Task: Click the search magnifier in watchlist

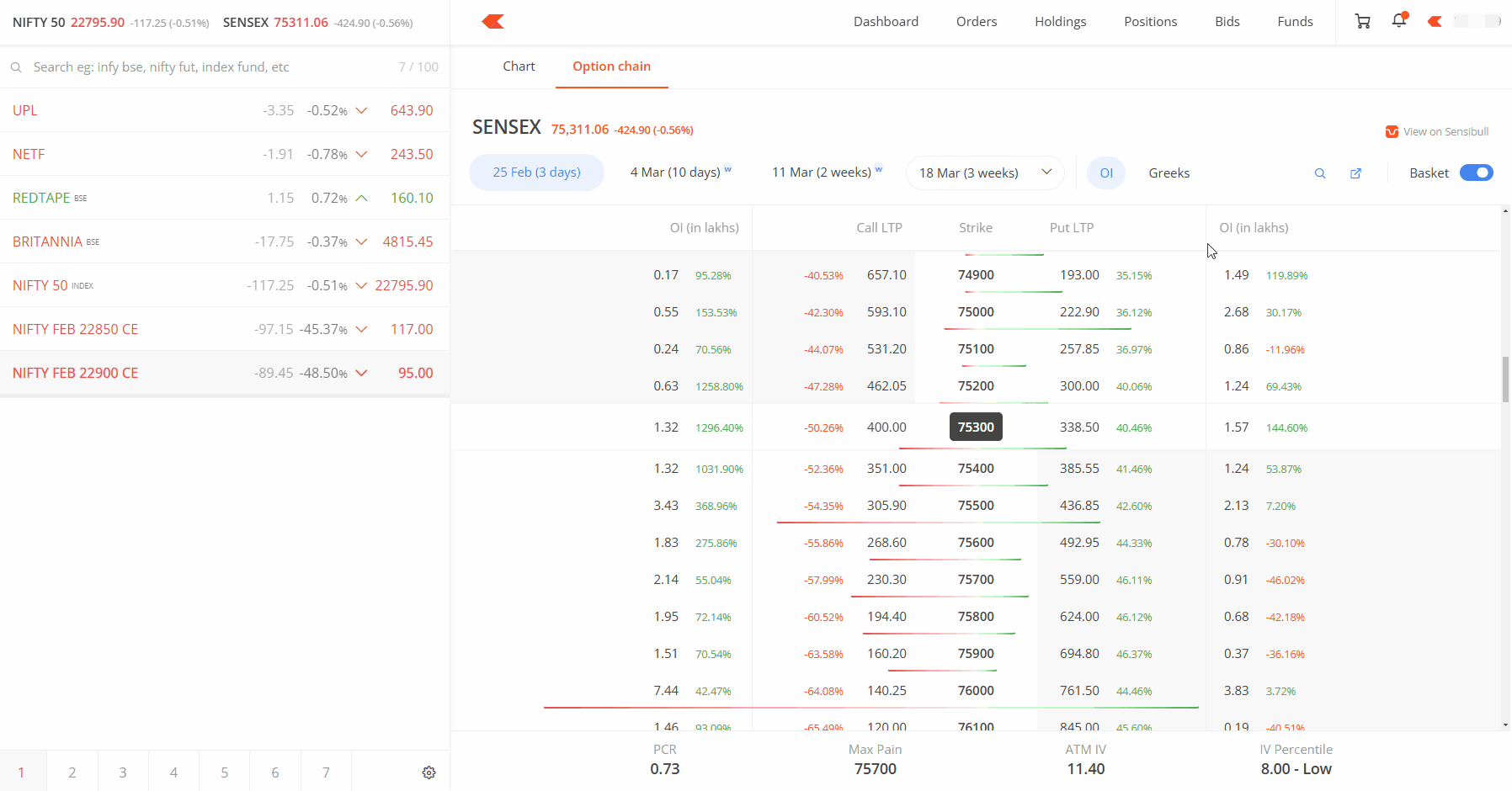Action: click(16, 67)
